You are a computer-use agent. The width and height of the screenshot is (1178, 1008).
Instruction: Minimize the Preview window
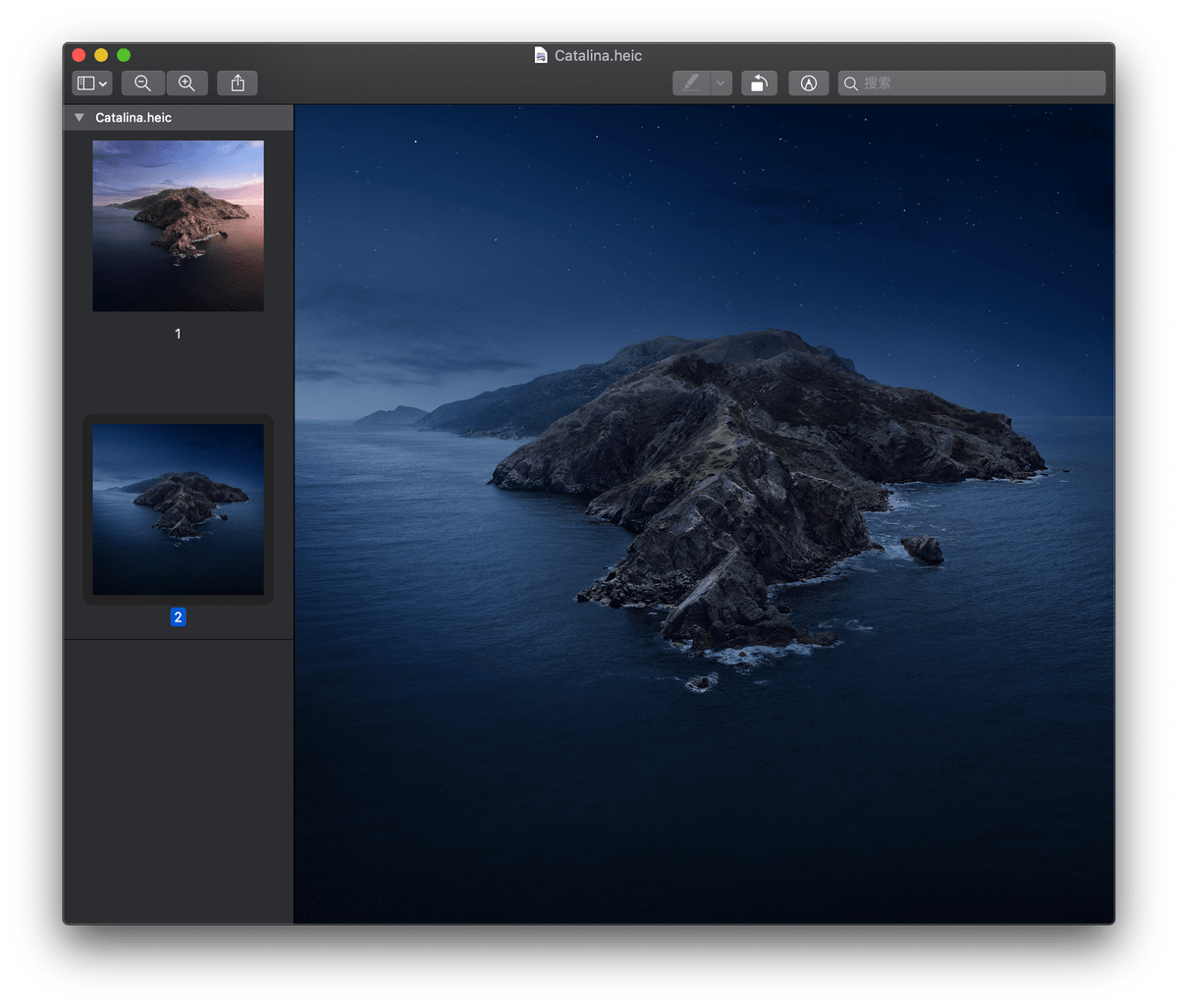(x=101, y=55)
